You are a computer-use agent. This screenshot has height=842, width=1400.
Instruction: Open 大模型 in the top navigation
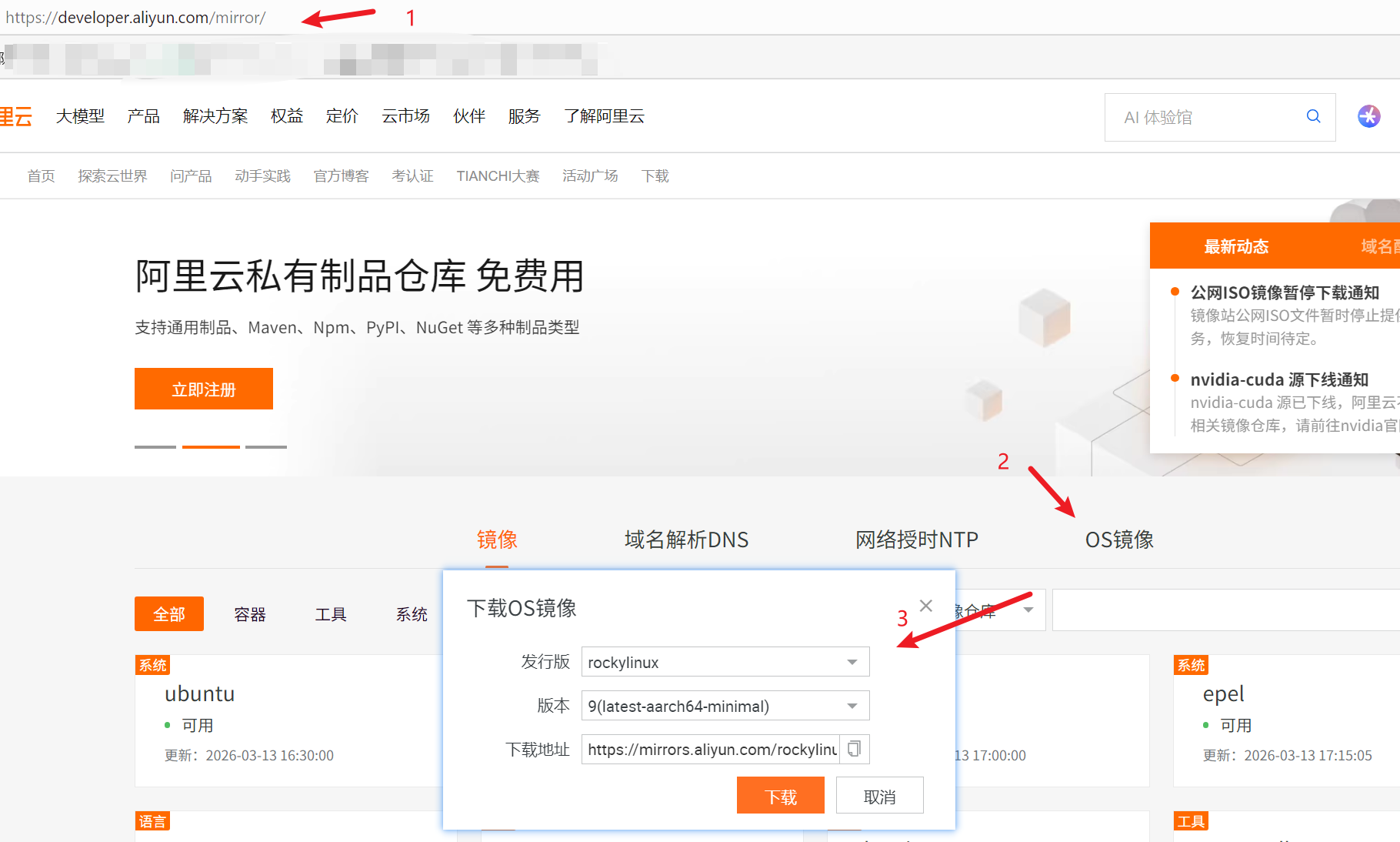tap(80, 116)
